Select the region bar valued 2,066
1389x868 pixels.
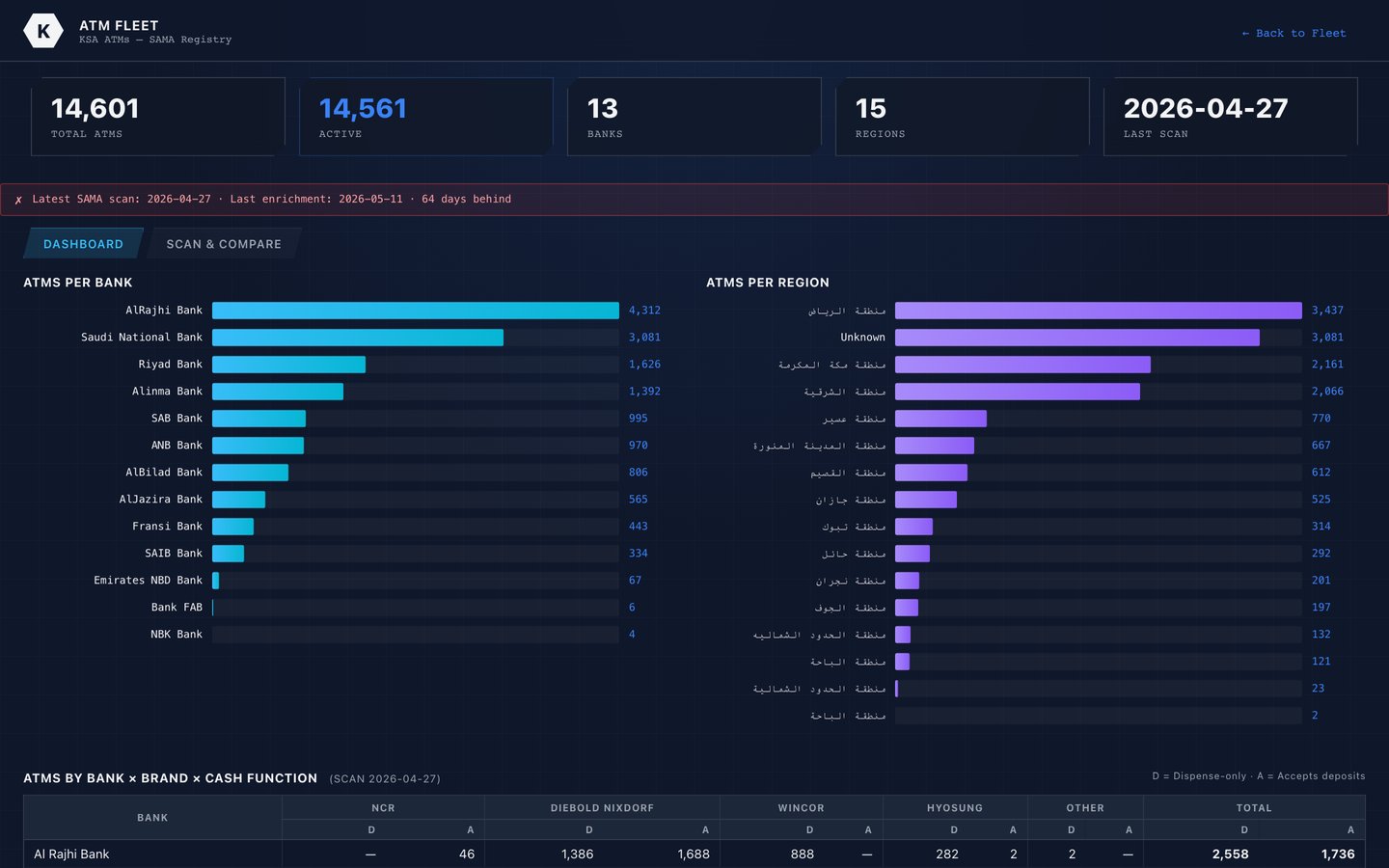coord(1018,392)
